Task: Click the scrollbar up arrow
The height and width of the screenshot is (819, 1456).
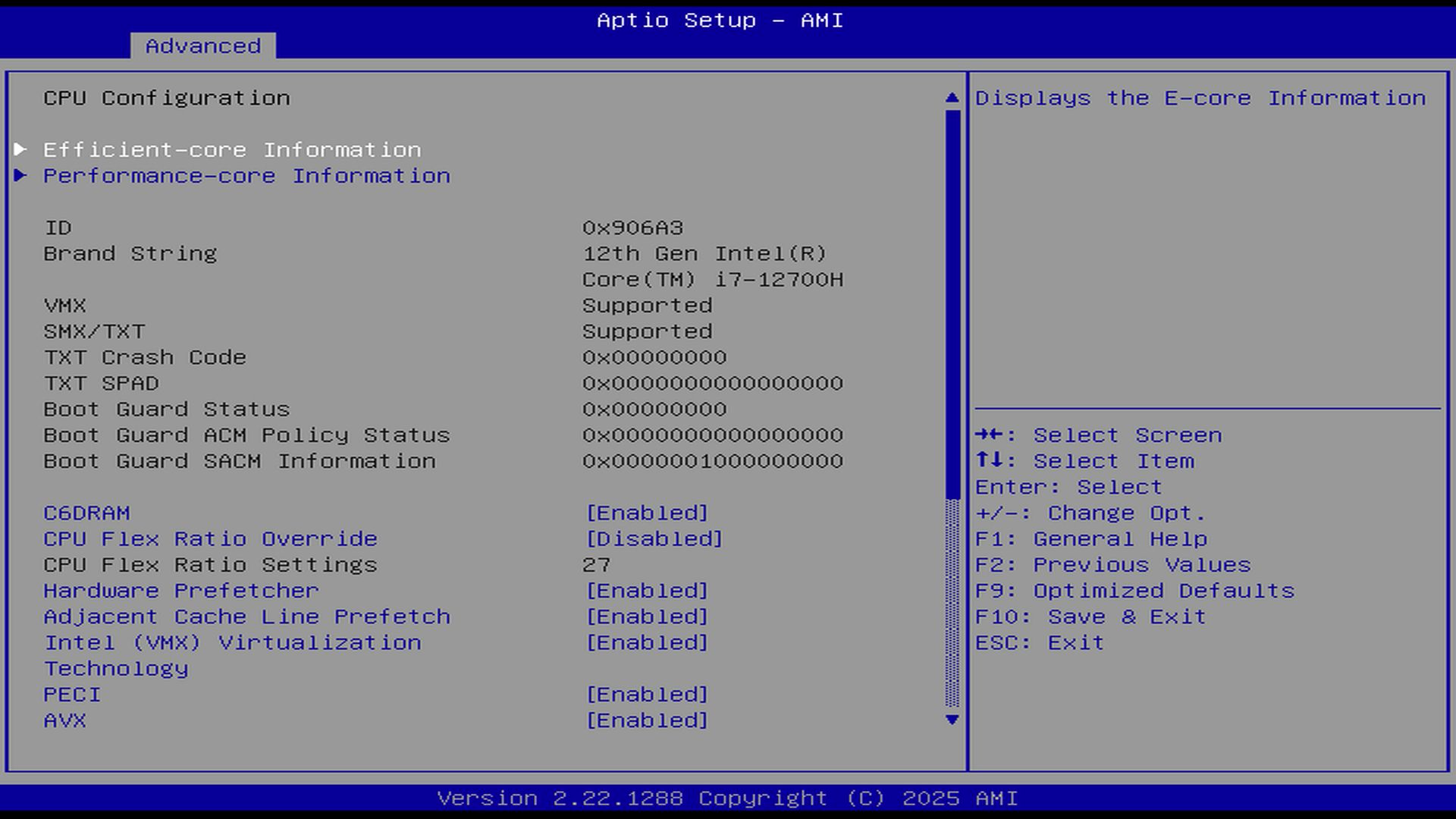Action: click(952, 98)
